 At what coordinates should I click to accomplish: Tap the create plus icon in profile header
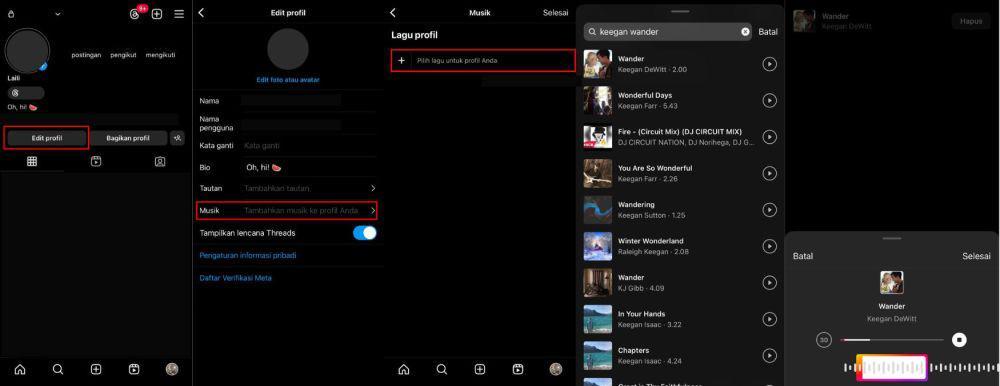point(157,13)
